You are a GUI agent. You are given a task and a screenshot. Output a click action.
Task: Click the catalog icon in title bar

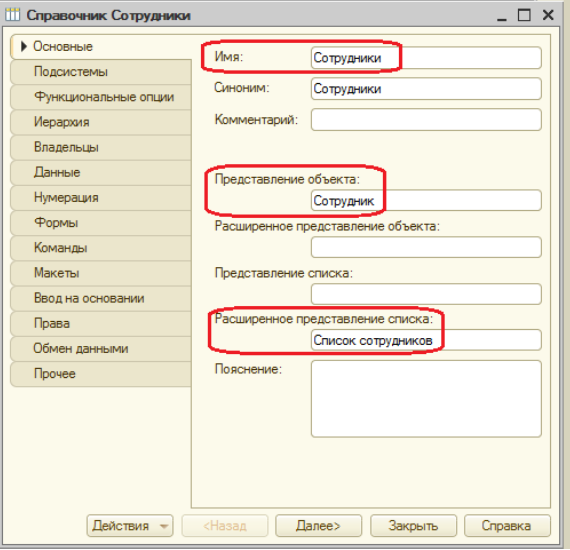tap(13, 15)
